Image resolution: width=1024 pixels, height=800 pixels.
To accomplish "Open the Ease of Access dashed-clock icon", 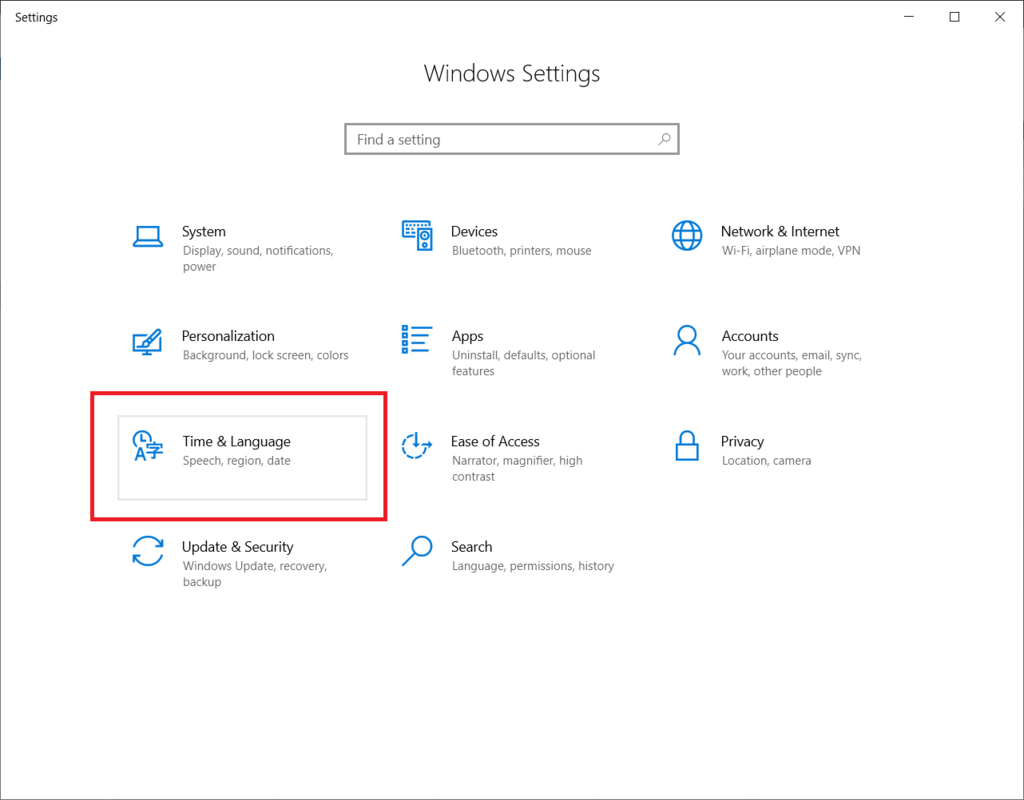I will click(417, 445).
